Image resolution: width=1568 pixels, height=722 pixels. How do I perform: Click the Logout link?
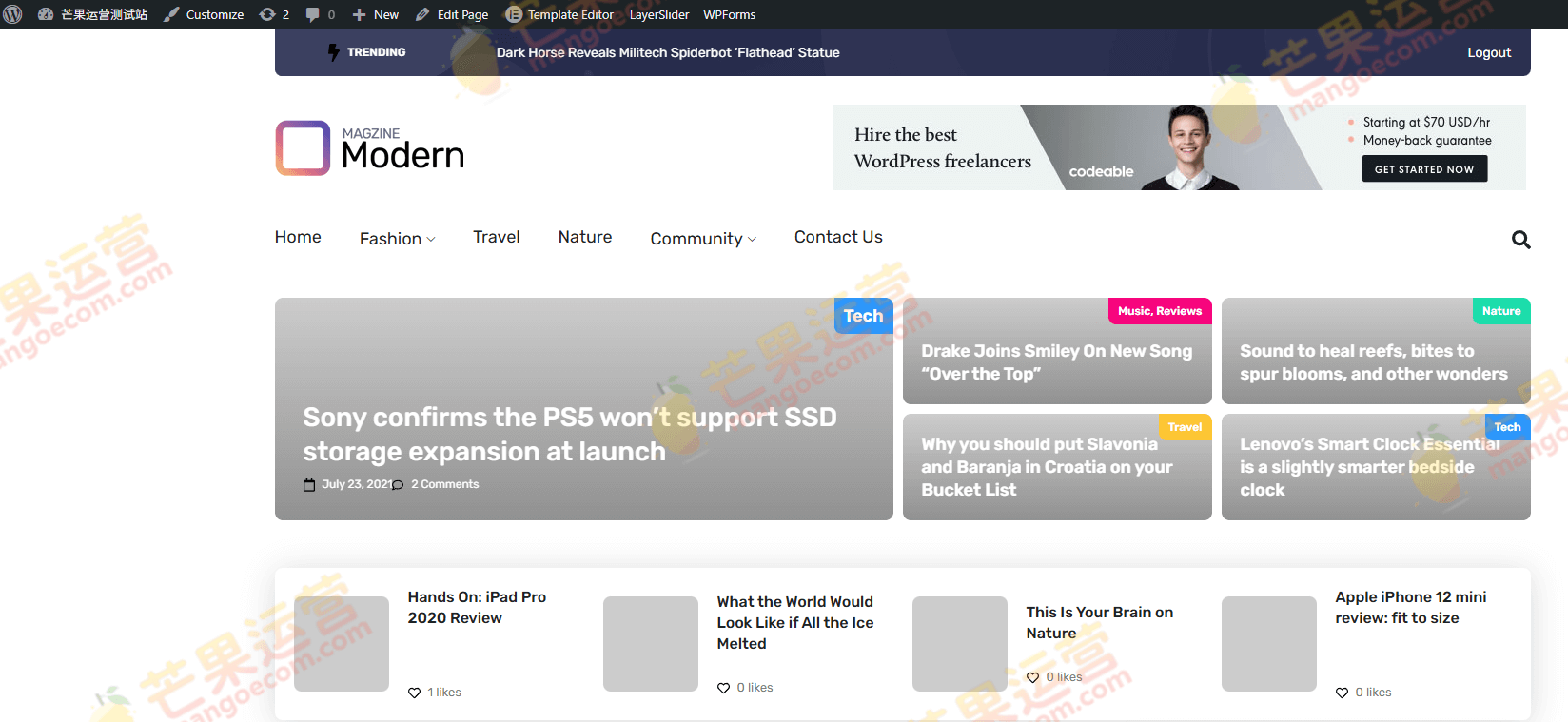[x=1489, y=52]
